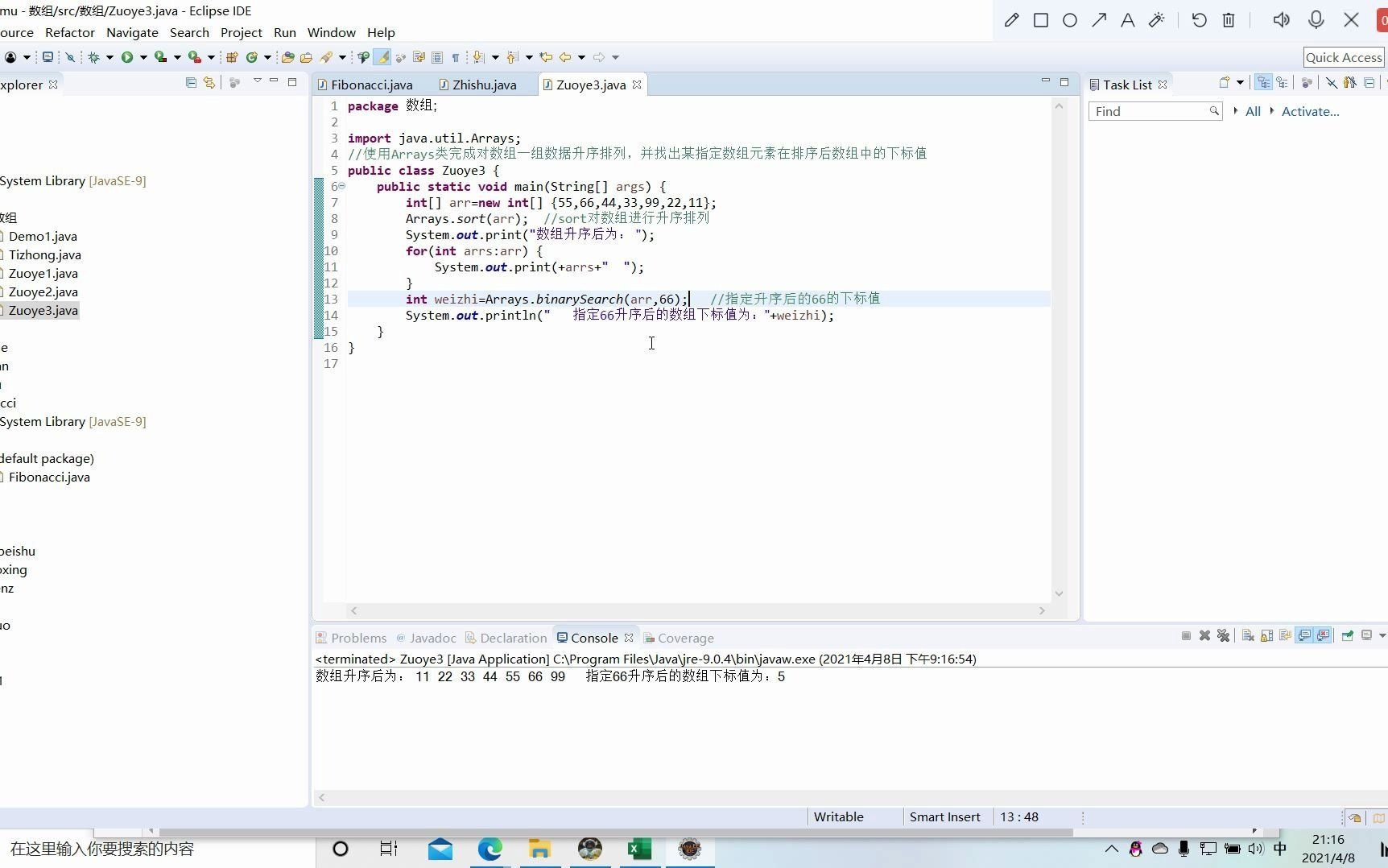Open Microsoft Edge from the taskbar
Screen dimensions: 1388x868
pyautogui.click(x=490, y=849)
